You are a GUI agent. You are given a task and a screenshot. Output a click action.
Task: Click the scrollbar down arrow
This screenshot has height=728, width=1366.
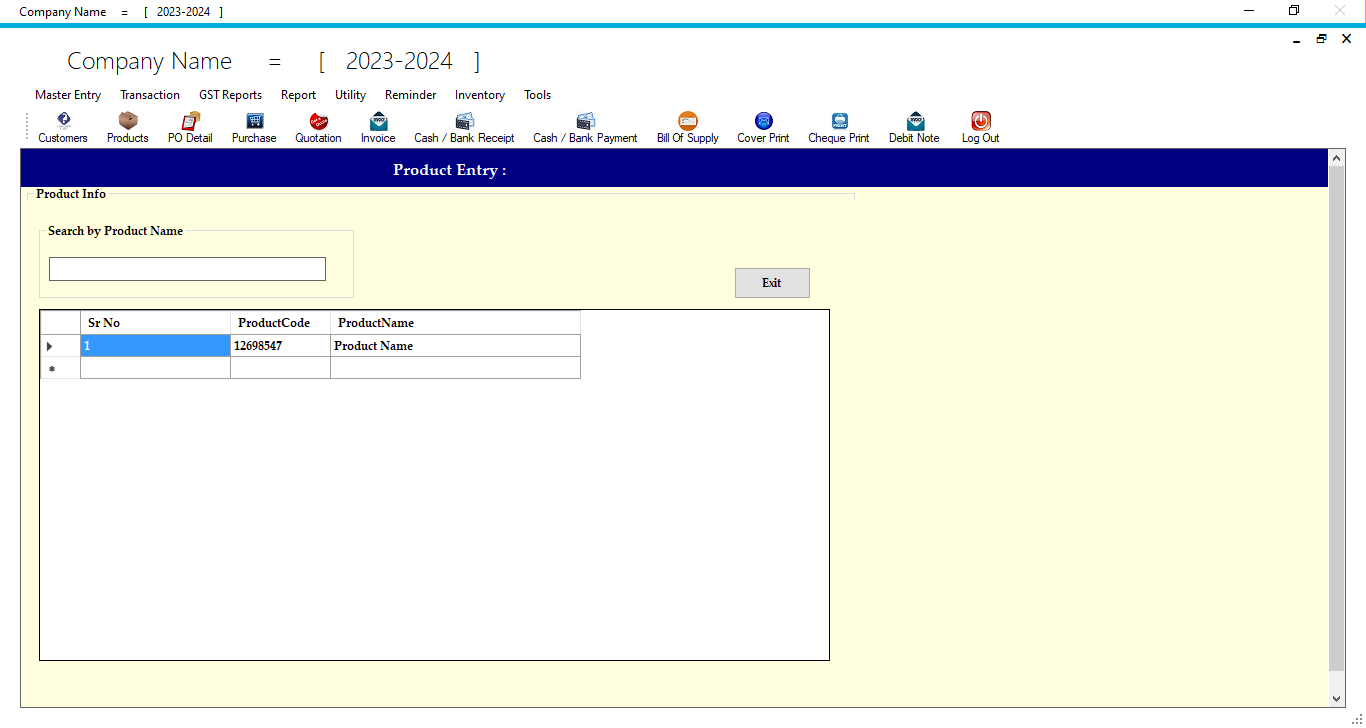click(x=1337, y=699)
